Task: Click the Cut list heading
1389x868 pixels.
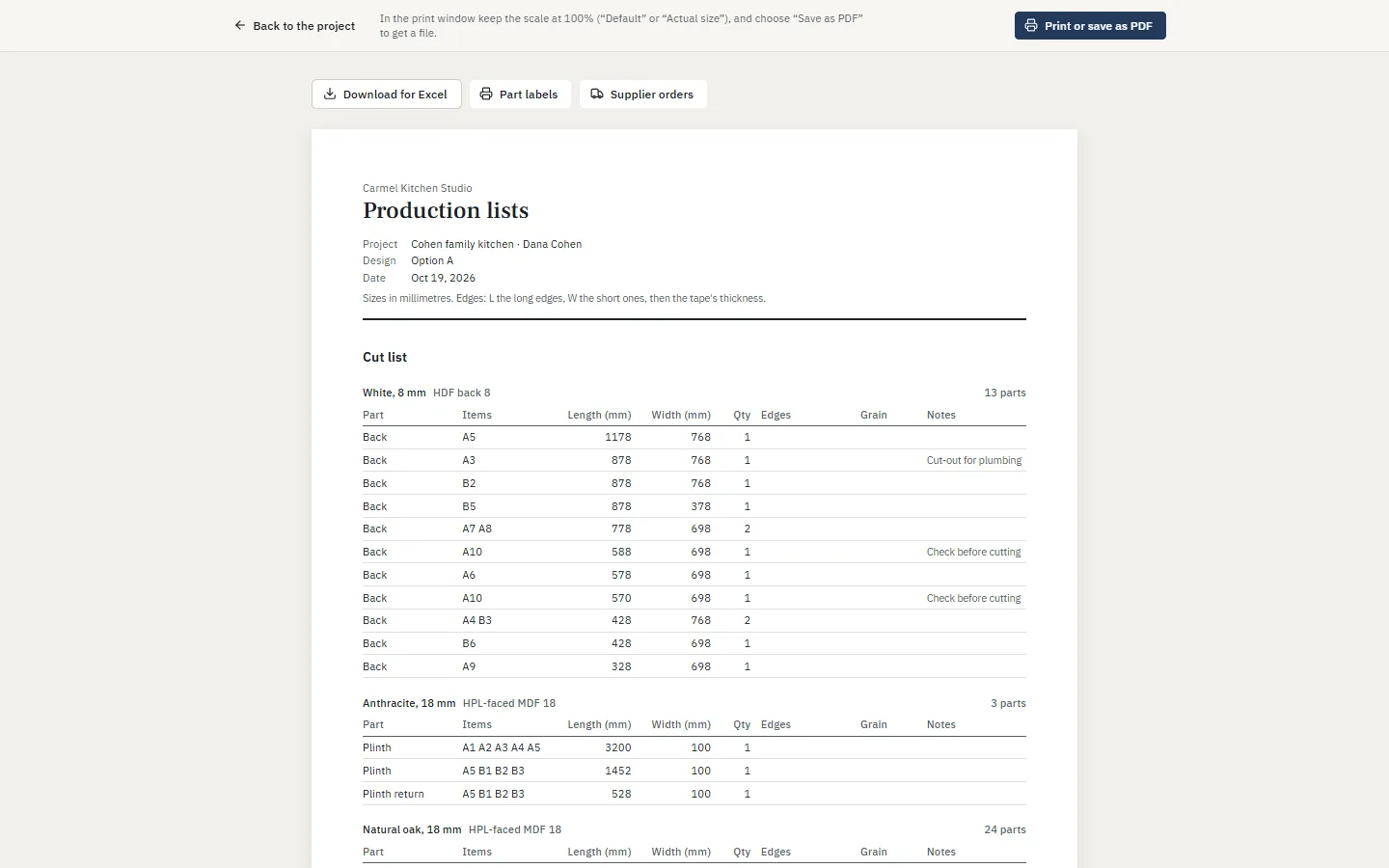Action: tap(385, 357)
